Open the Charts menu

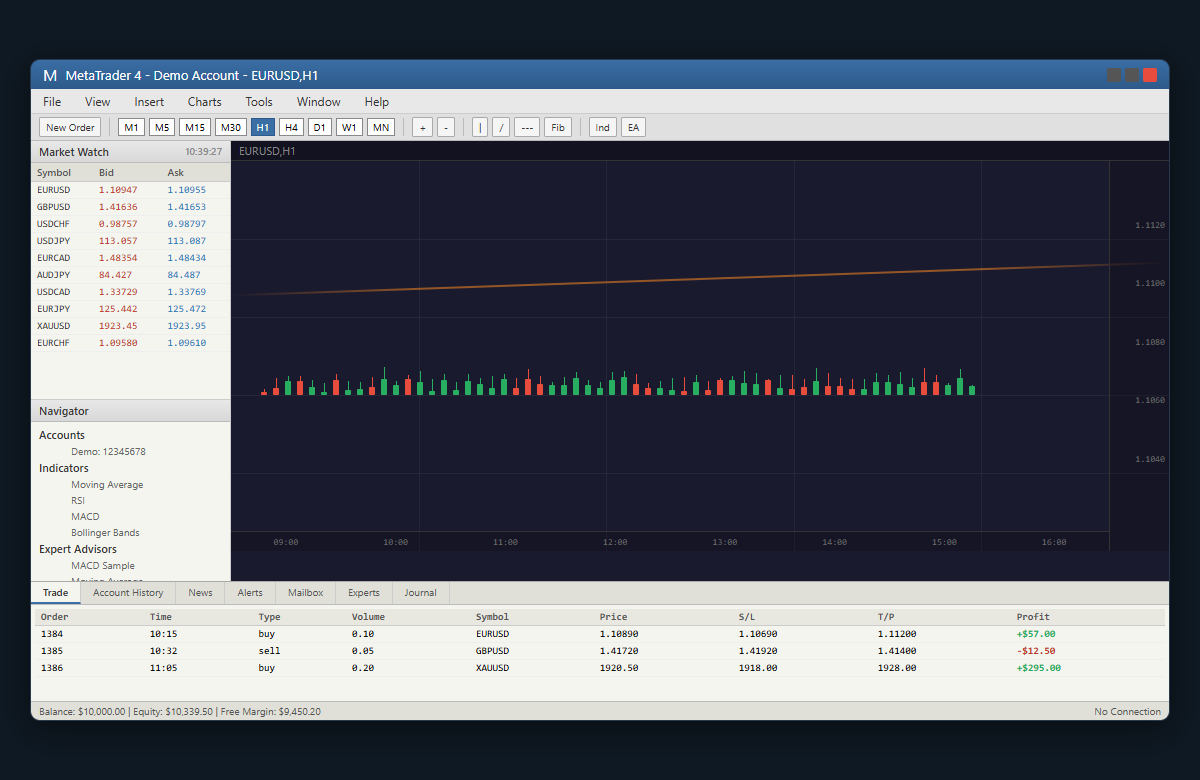[x=204, y=101]
